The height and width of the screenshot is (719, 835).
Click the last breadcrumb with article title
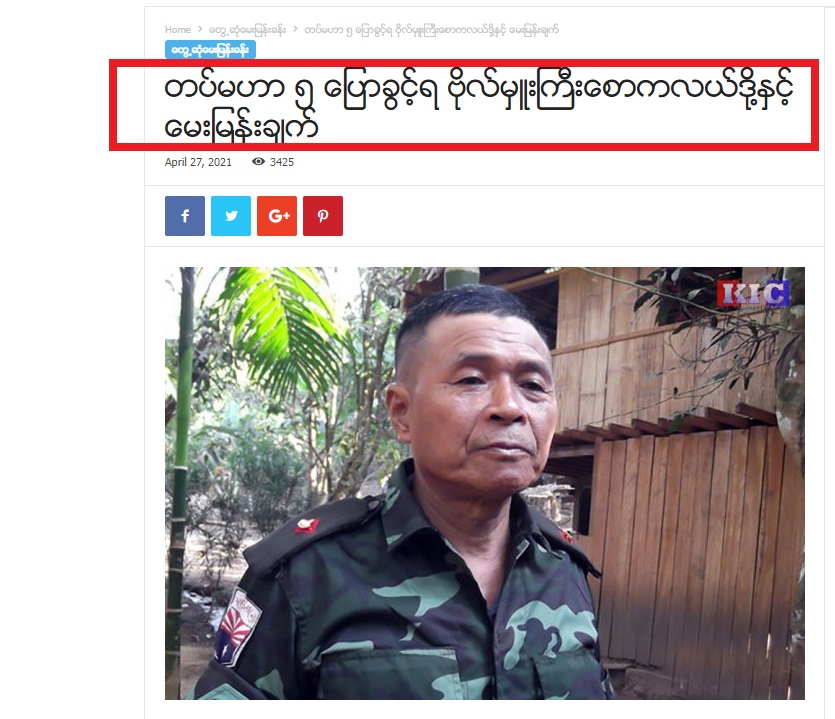(x=431, y=30)
